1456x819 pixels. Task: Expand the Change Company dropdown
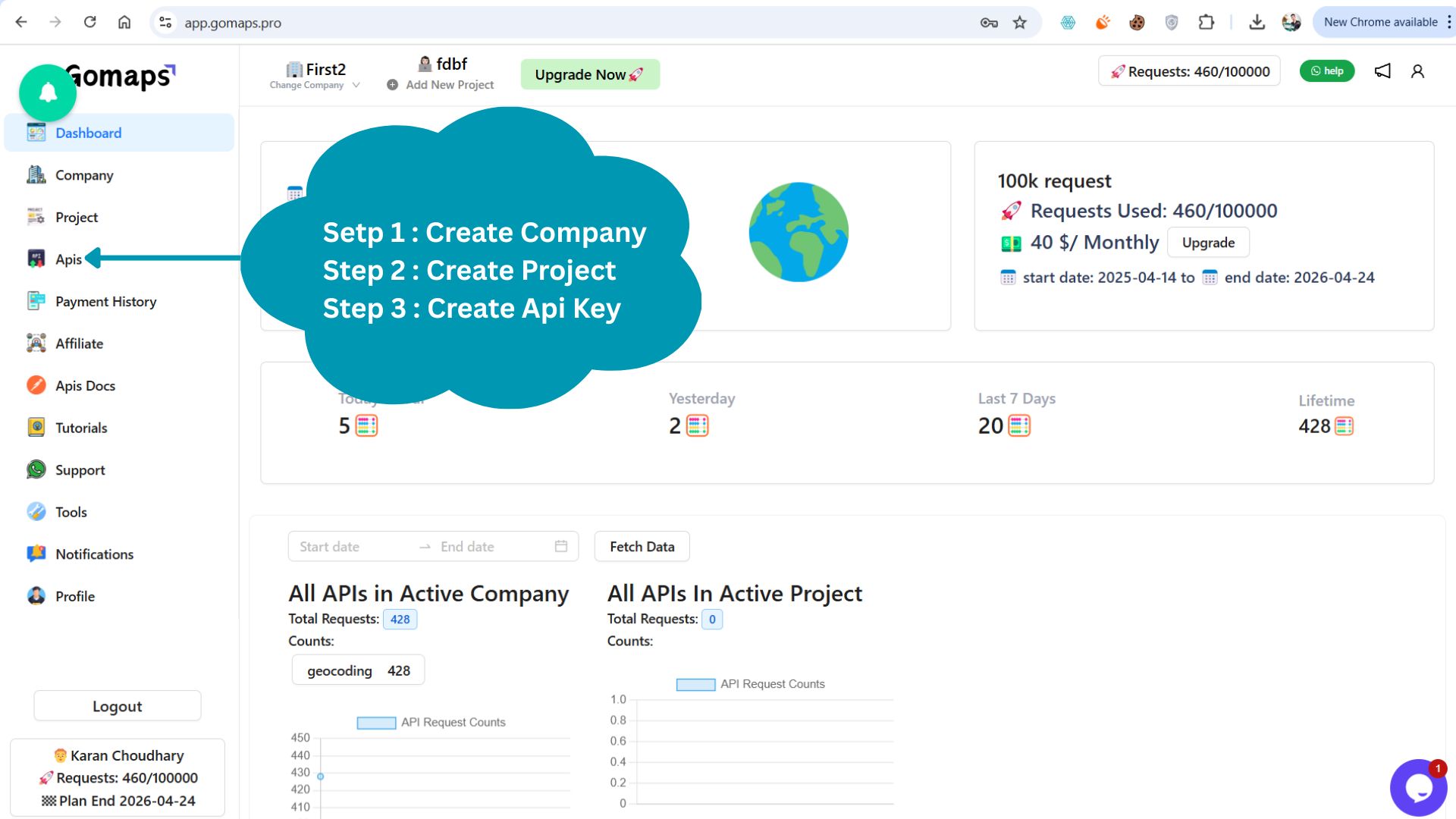(315, 85)
